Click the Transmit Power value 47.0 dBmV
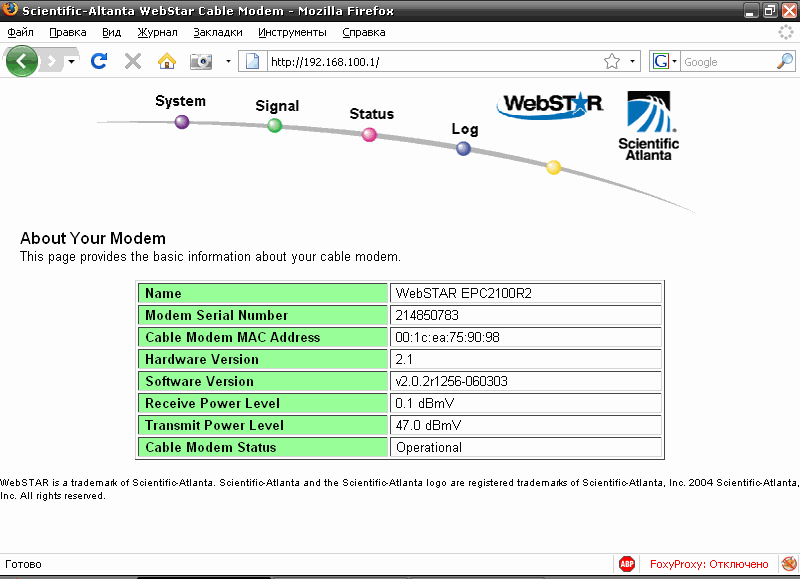The width and height of the screenshot is (800, 579). click(428, 425)
